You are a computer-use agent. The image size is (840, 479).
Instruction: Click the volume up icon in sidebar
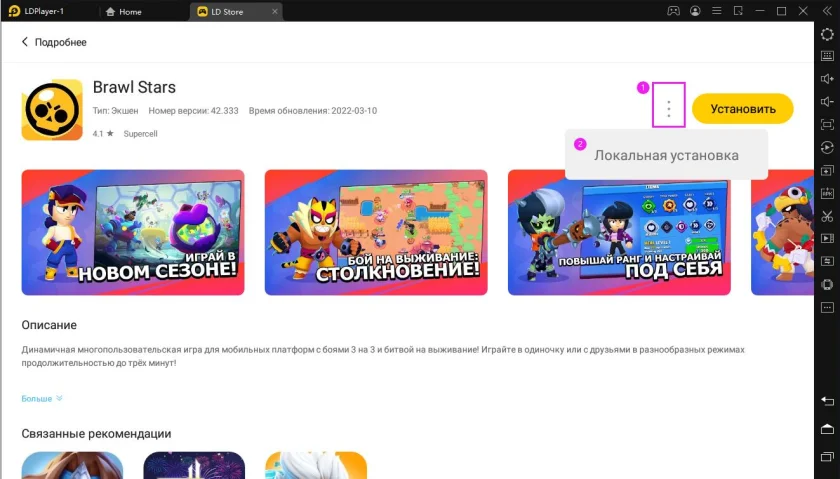coord(827,79)
